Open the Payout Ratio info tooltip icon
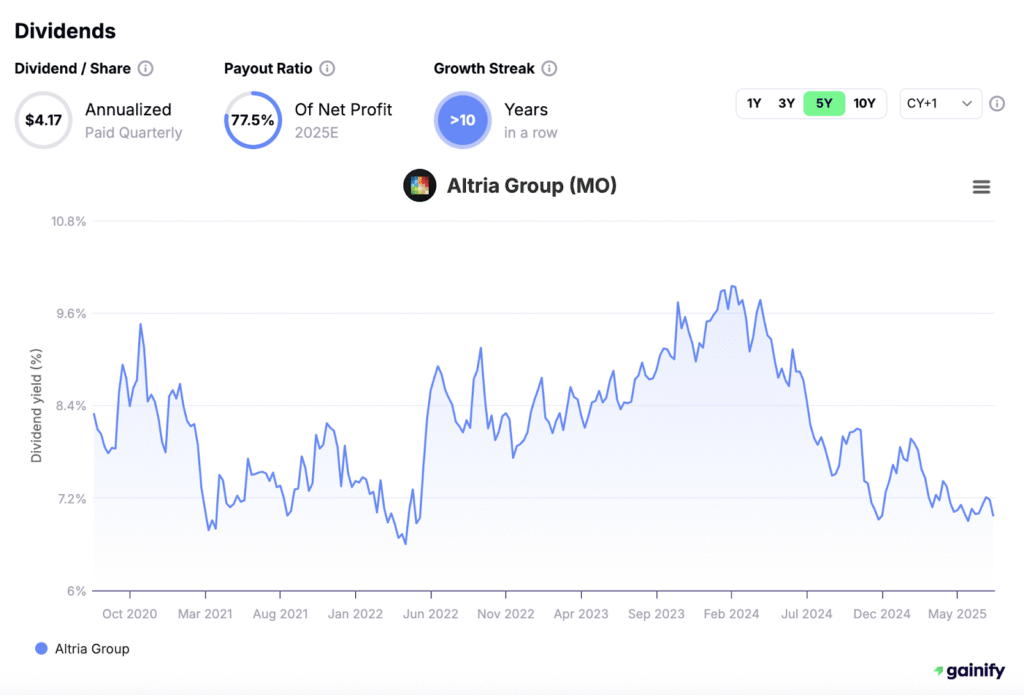This screenshot has width=1024, height=695. 327,69
